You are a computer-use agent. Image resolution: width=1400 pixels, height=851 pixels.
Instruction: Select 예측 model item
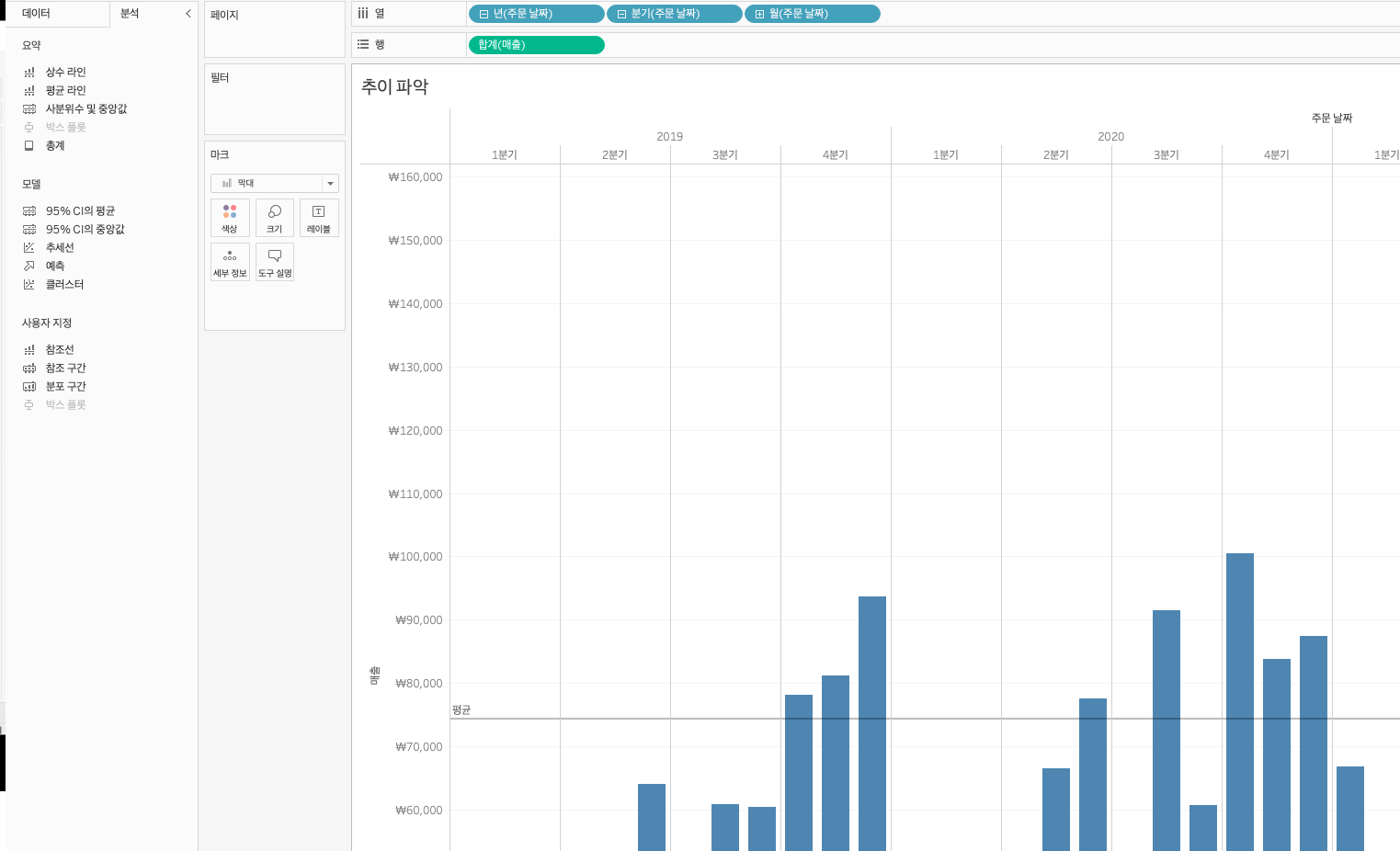coord(55,266)
